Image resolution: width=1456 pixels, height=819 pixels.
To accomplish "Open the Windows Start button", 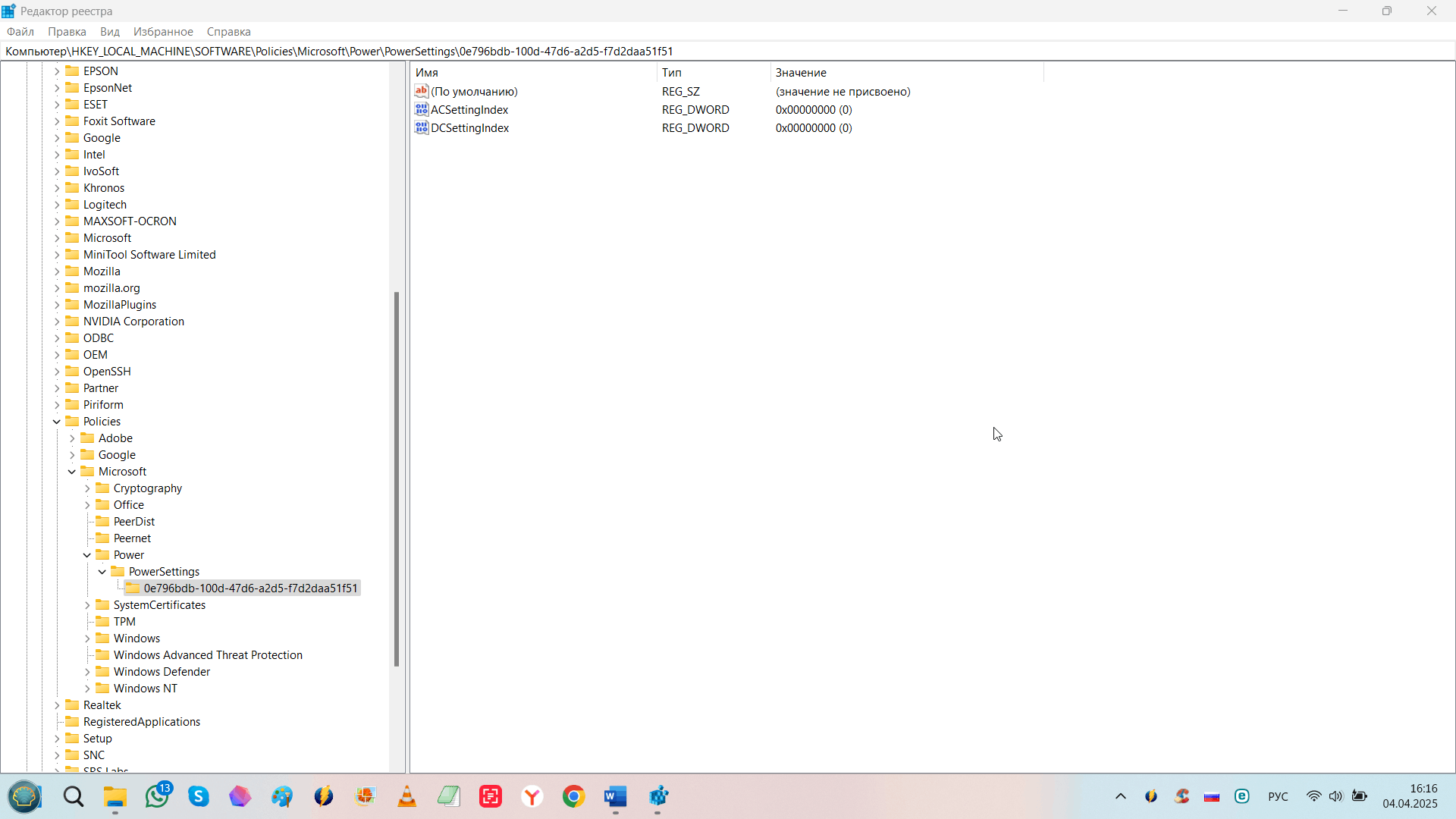I will [x=24, y=797].
